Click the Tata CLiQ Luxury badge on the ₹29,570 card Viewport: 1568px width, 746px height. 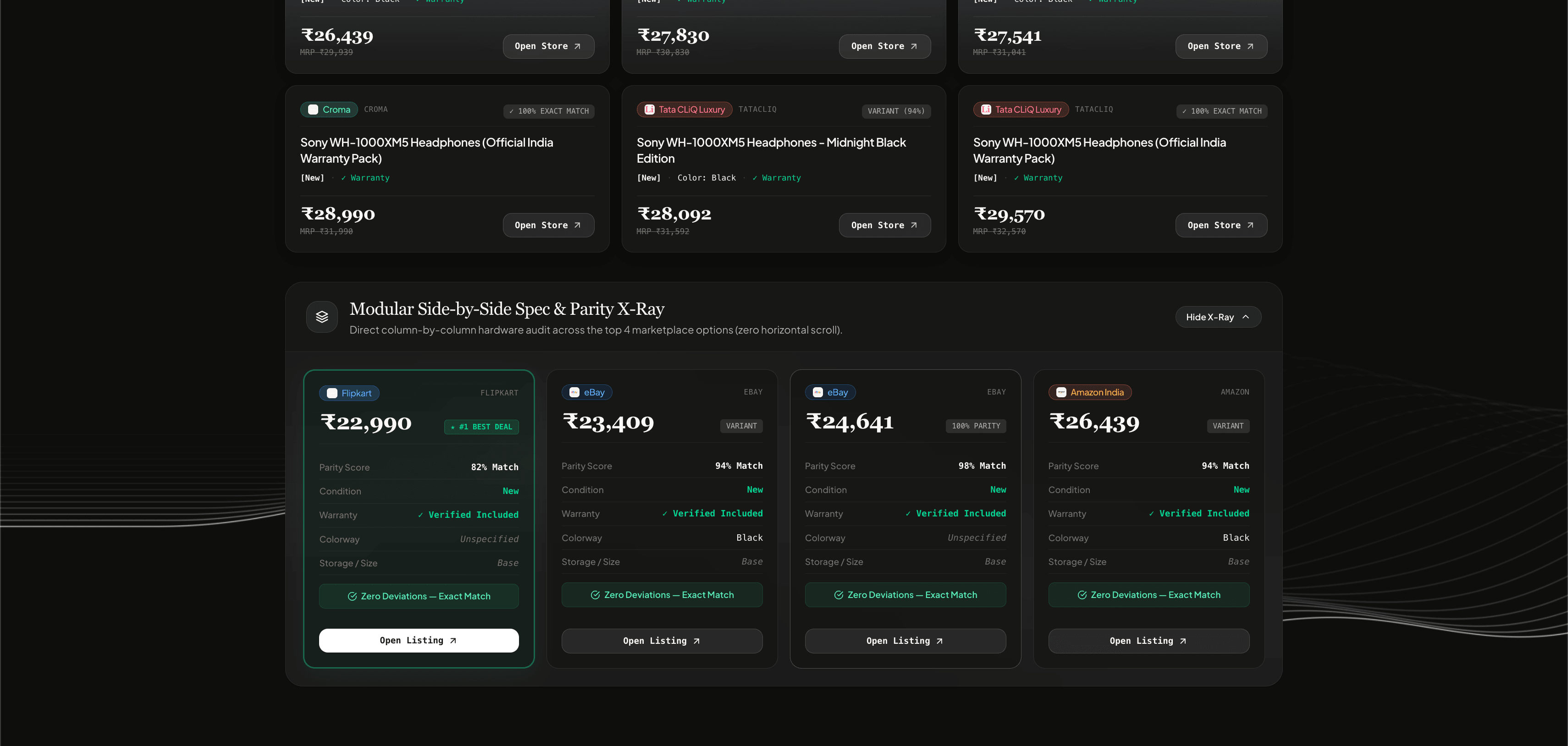click(1021, 110)
